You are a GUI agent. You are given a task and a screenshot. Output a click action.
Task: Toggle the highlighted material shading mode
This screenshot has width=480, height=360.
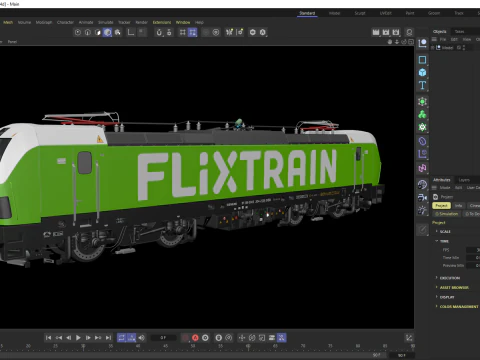[x=107, y=32]
